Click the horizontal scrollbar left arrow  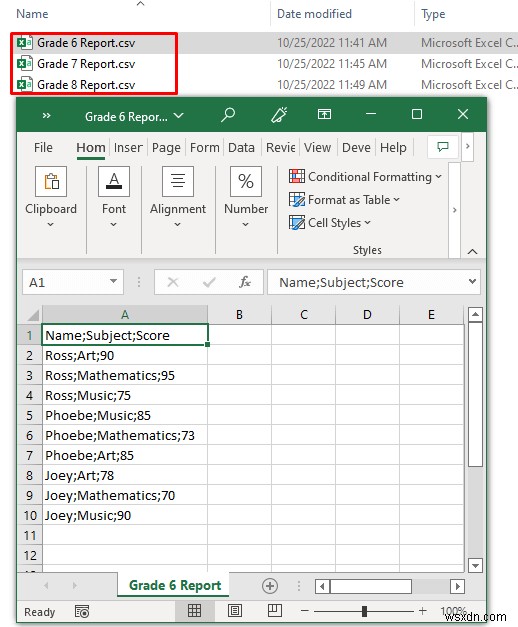(x=322, y=587)
